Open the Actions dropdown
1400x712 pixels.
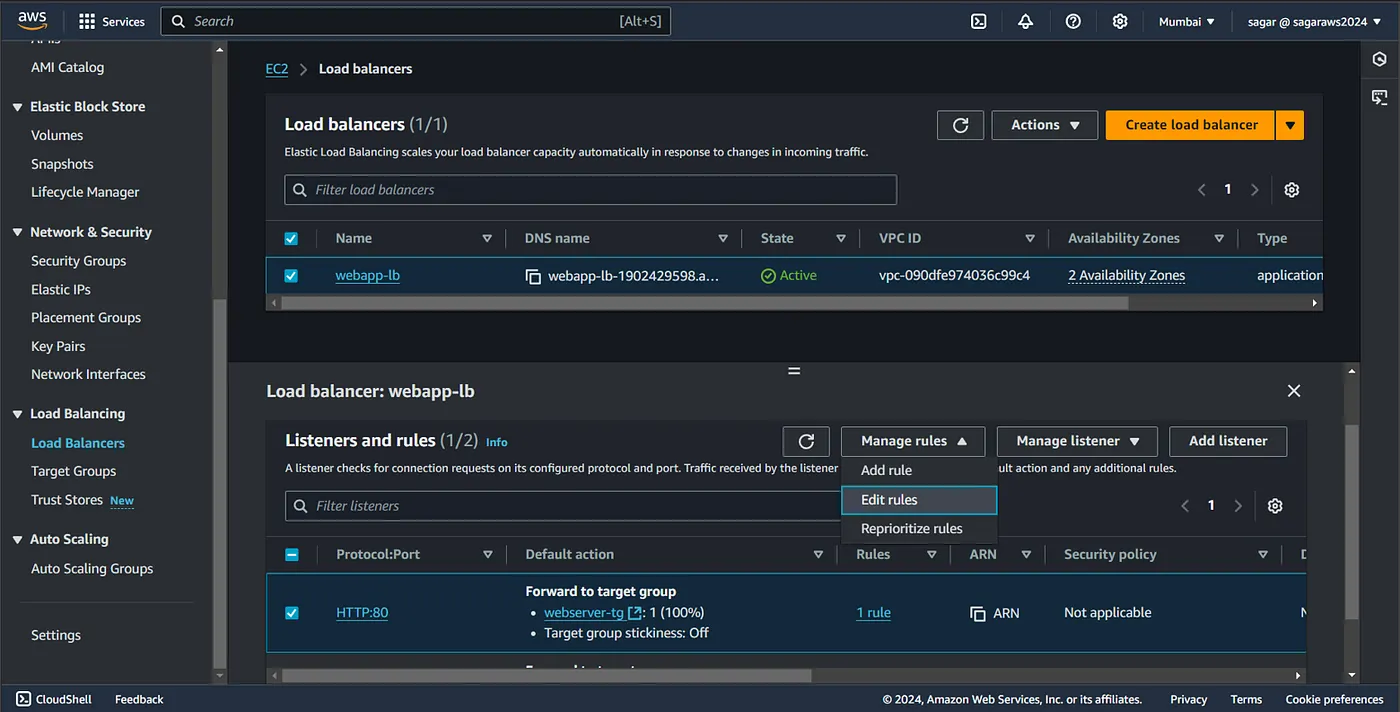(1045, 125)
